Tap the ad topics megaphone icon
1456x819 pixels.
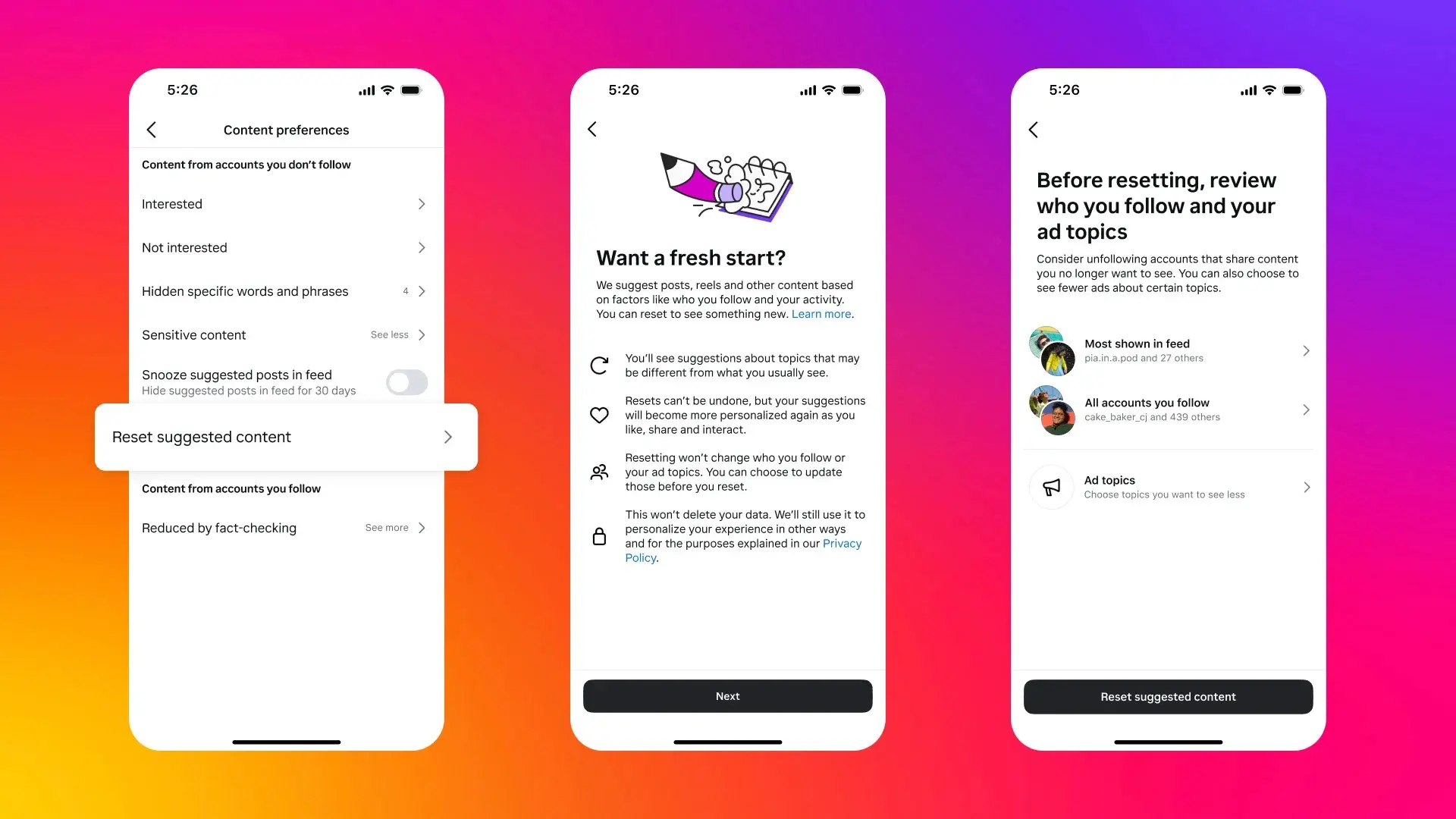[1051, 487]
